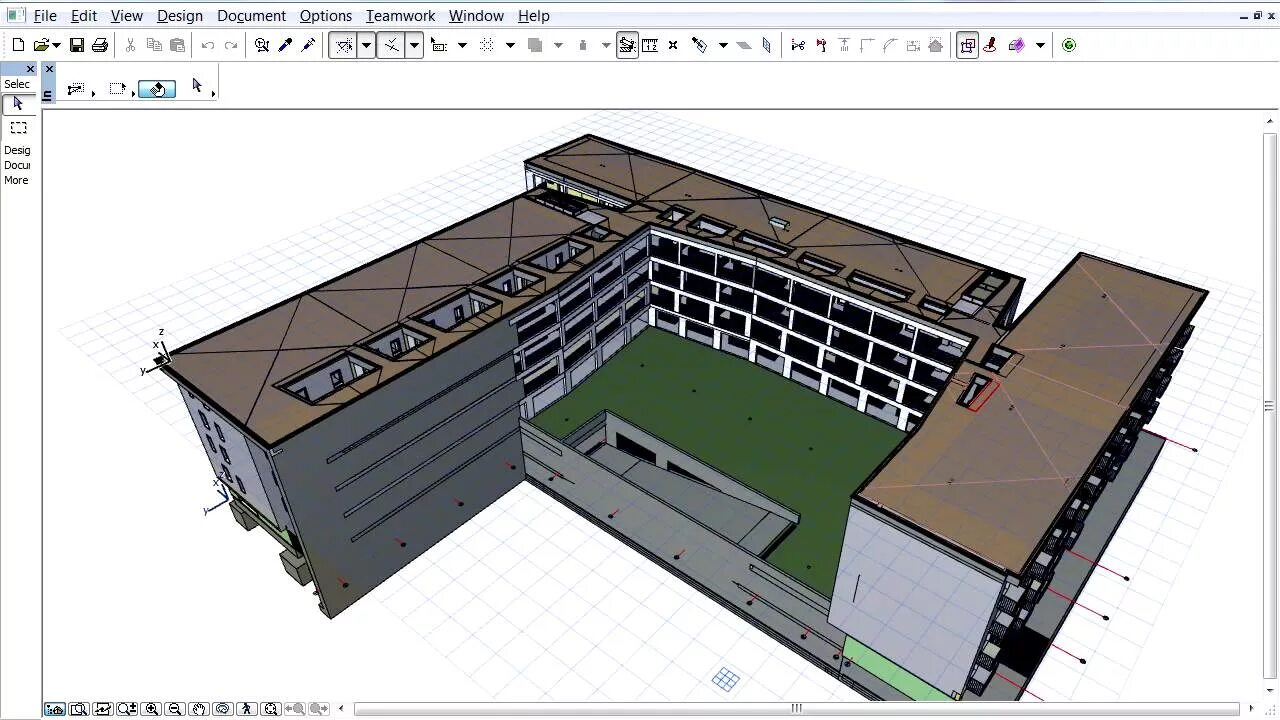Expand the Snap Guides dropdown arrow
Viewport: 1280px width, 720px height.
pyautogui.click(x=414, y=45)
